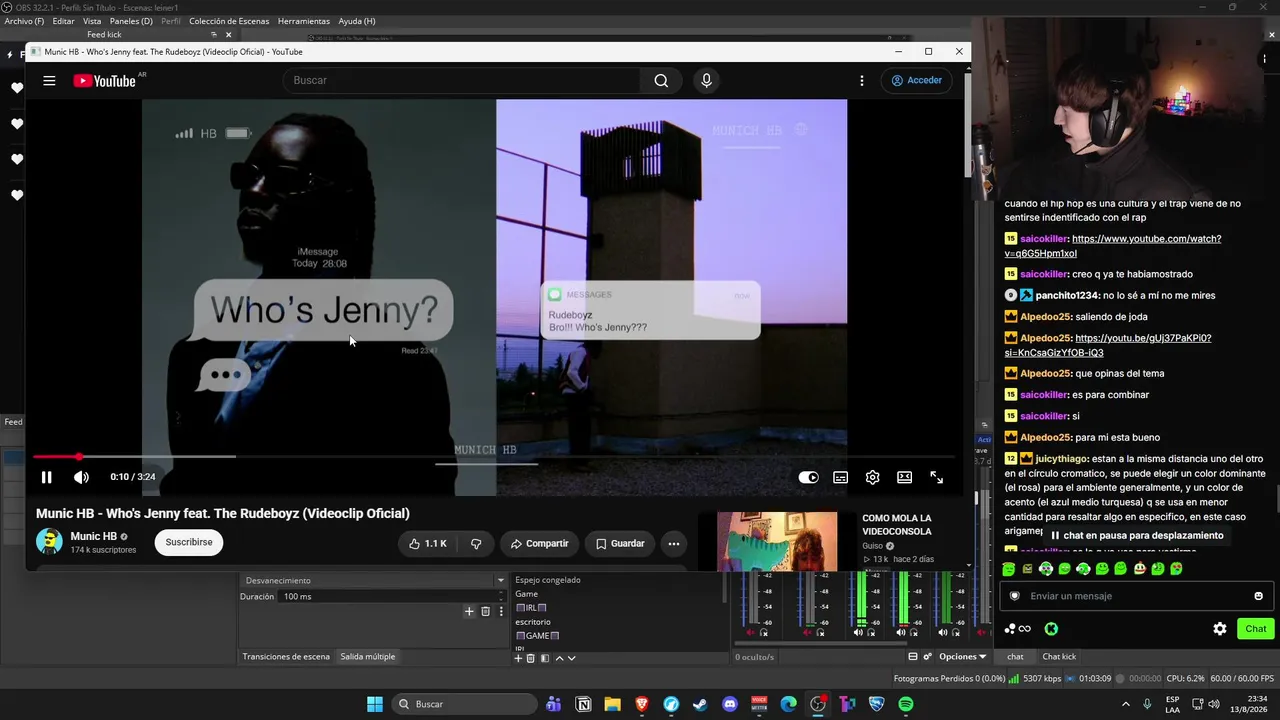Open the Windows Start menu
The height and width of the screenshot is (720, 1280).
[375, 704]
